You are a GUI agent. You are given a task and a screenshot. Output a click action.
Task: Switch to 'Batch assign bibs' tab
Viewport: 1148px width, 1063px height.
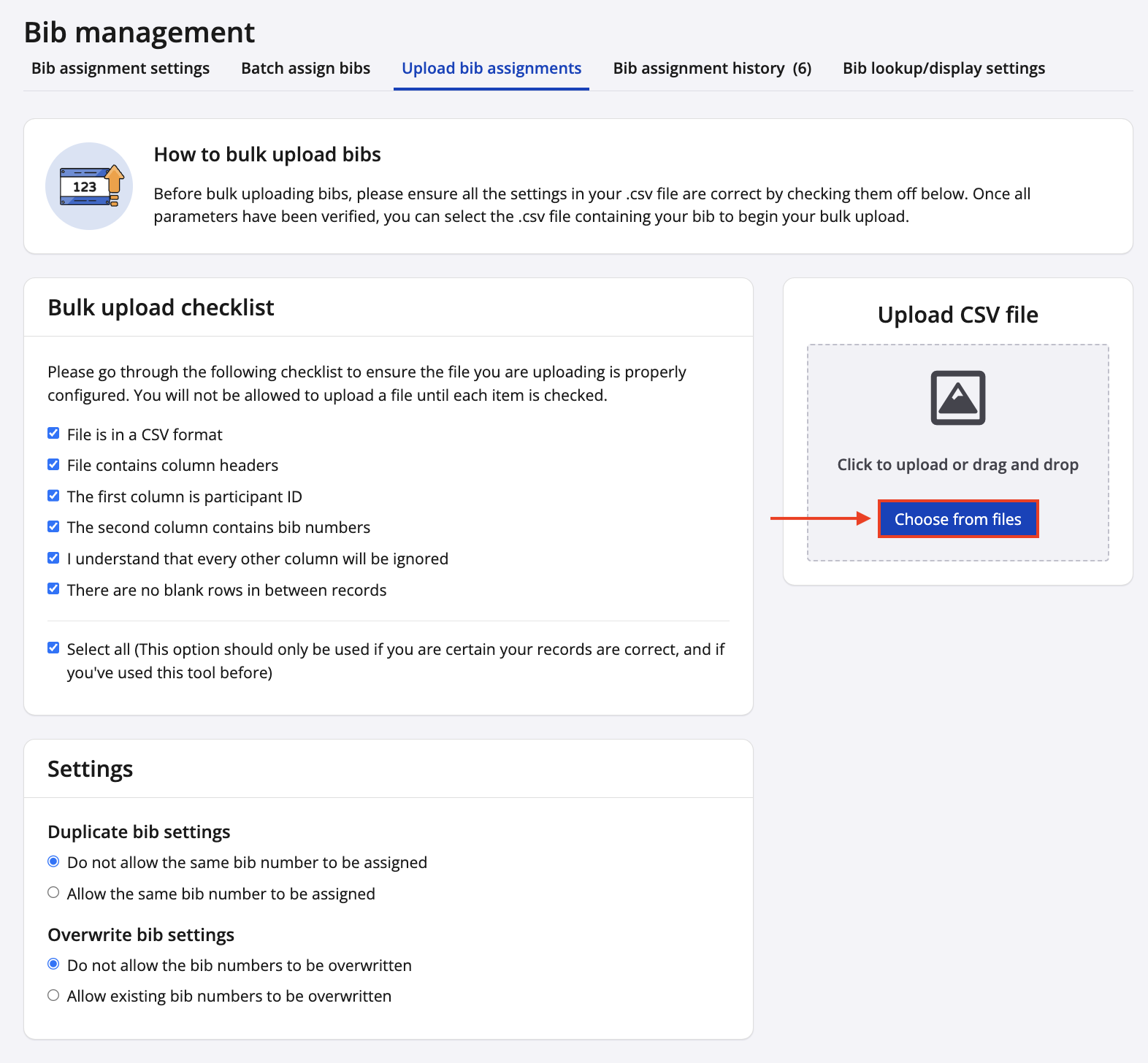(x=305, y=69)
